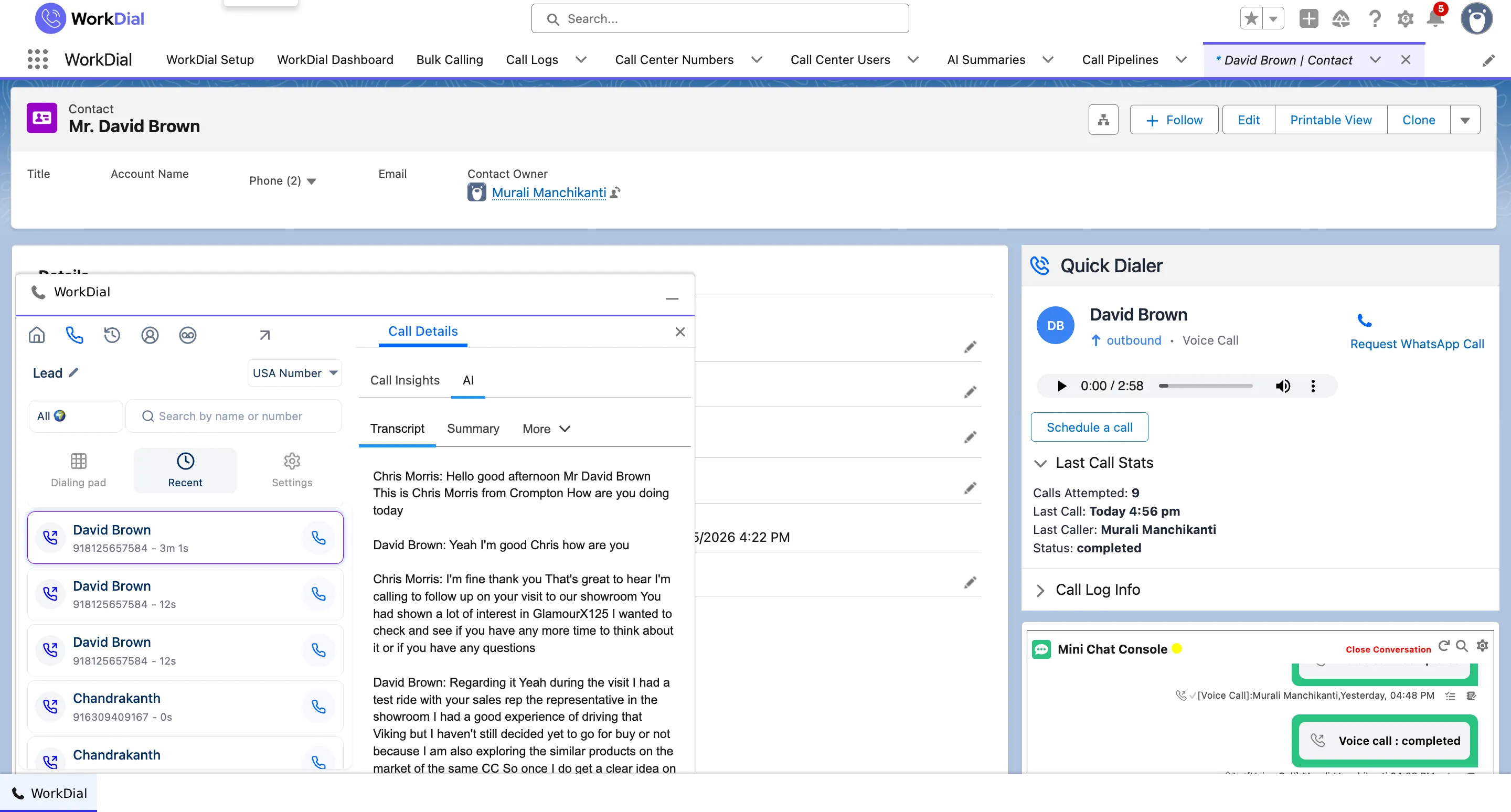Change contact owner icon beside Murali
The height and width of the screenshot is (812, 1511).
[x=615, y=193]
